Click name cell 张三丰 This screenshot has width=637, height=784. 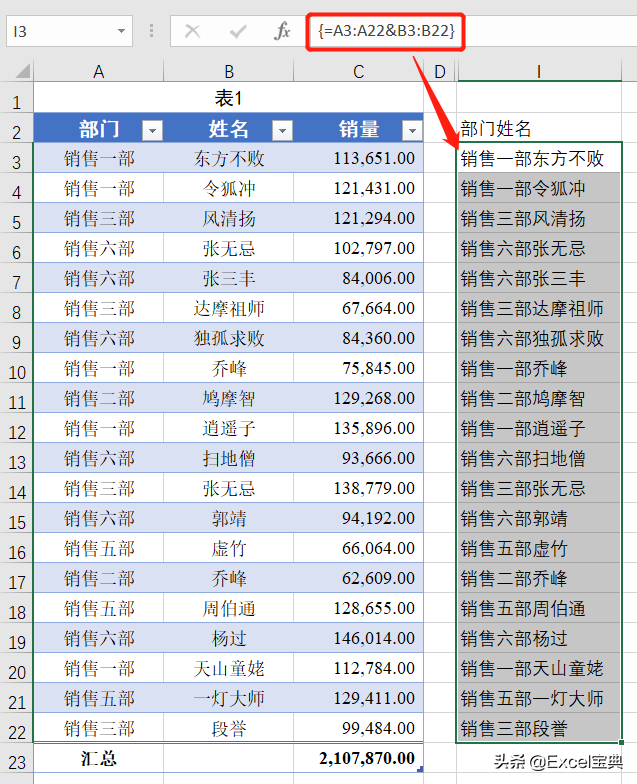(x=228, y=278)
